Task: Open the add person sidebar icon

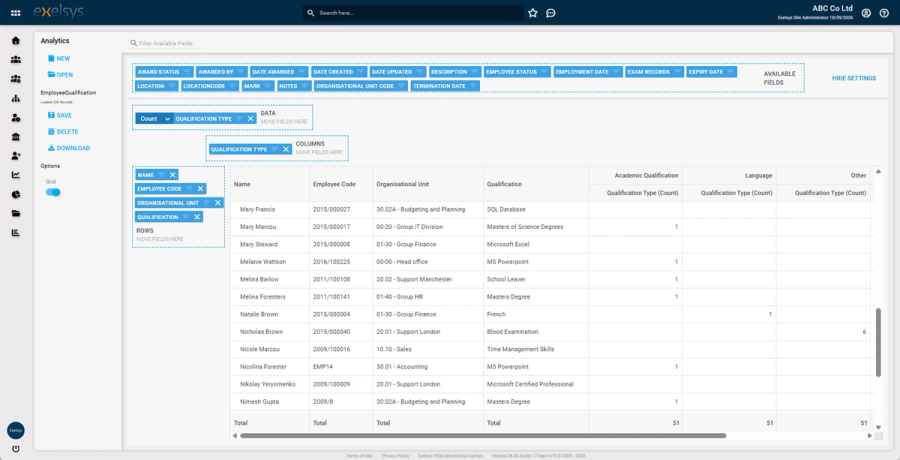Action: (15, 156)
